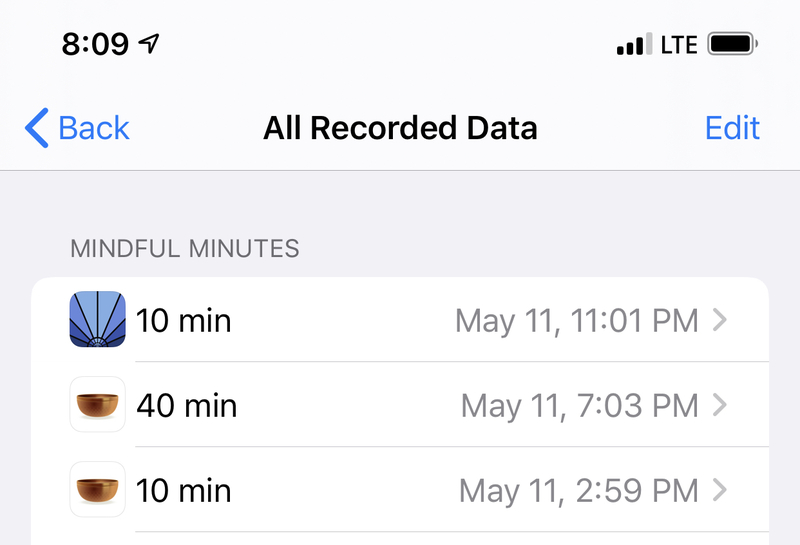Go Back to previous screen

pos(77,128)
